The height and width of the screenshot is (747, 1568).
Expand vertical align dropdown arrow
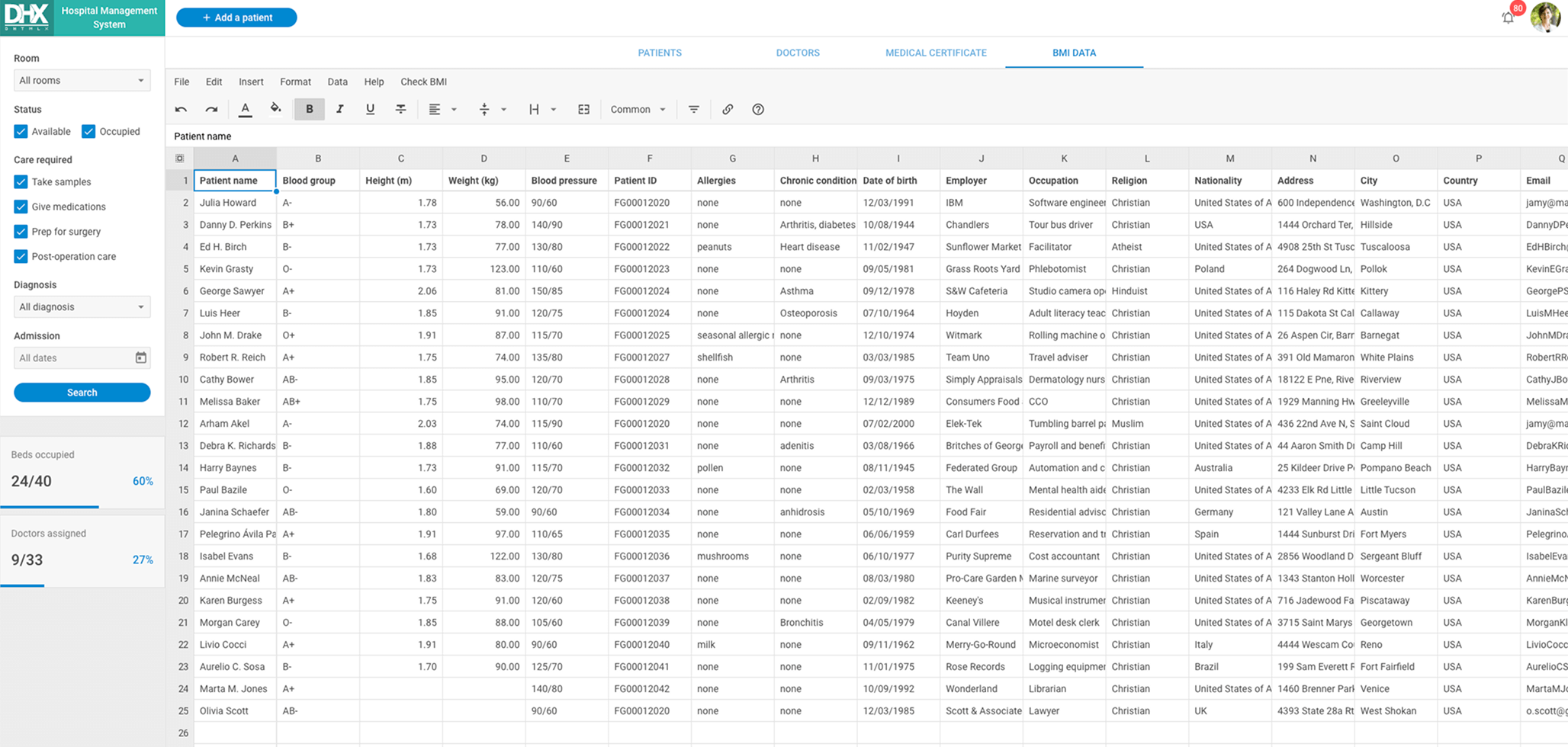pyautogui.click(x=504, y=109)
